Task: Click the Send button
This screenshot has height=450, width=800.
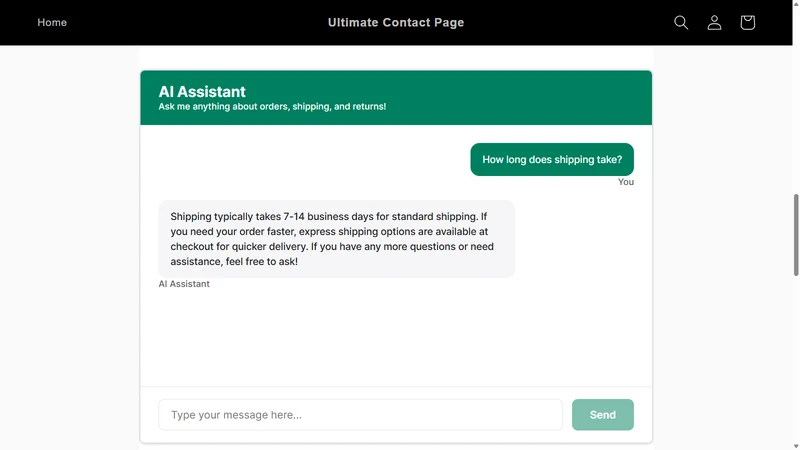Action: click(x=603, y=414)
